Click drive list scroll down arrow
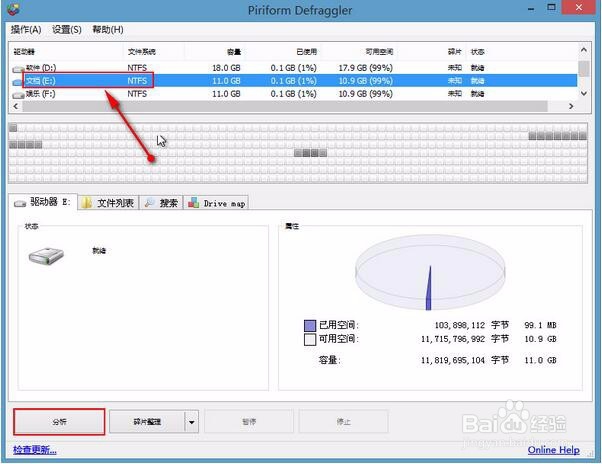Image resolution: width=602 pixels, height=464 pixels. [x=584, y=93]
